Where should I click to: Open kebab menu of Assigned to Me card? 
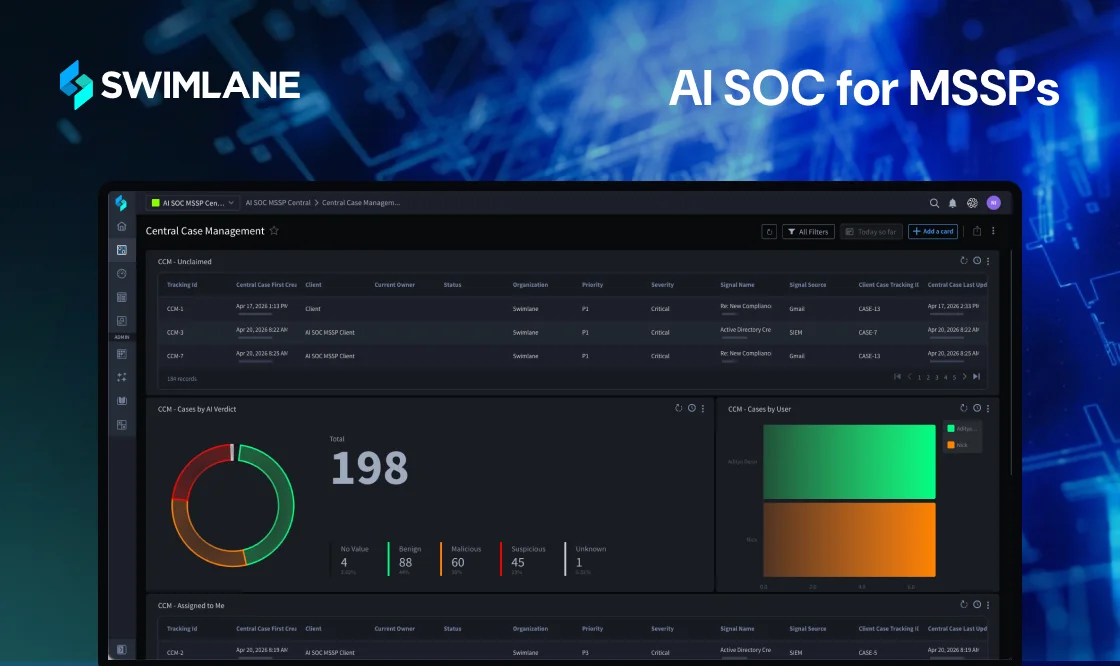988,605
